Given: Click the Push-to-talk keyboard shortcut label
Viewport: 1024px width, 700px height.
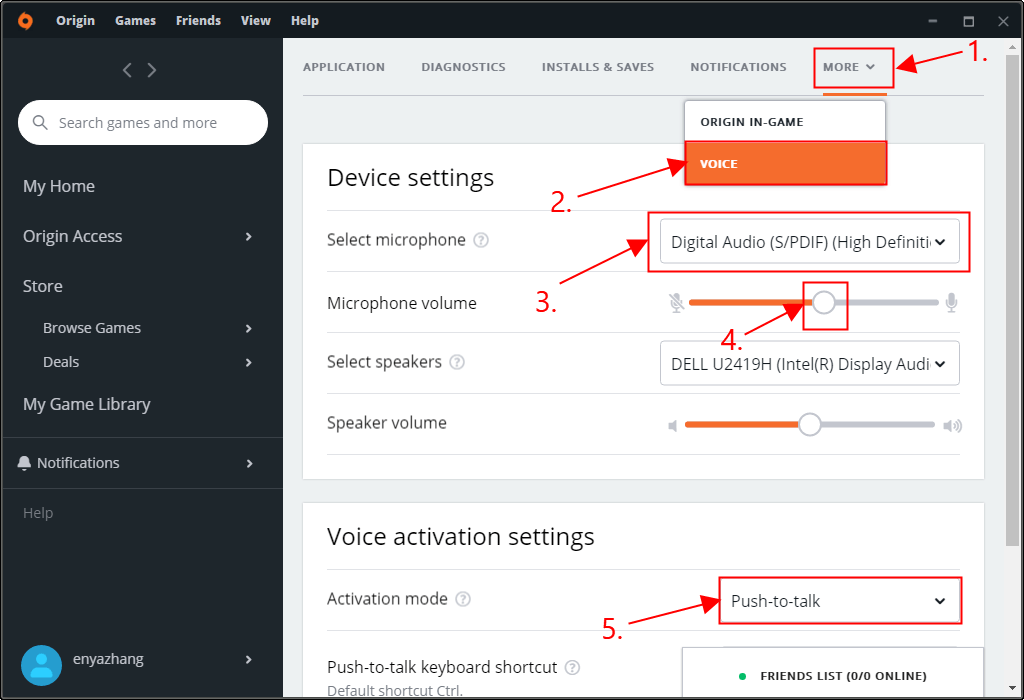Looking at the screenshot, I should pyautogui.click(x=442, y=667).
